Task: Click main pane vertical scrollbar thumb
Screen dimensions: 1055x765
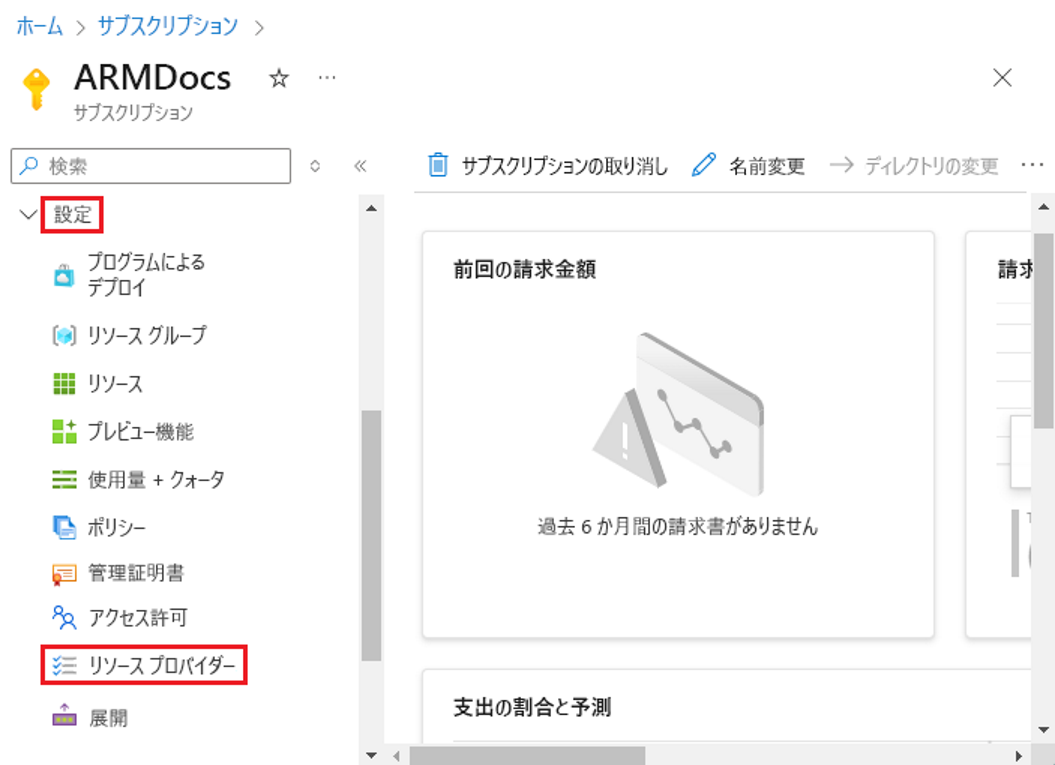Action: click(1044, 331)
